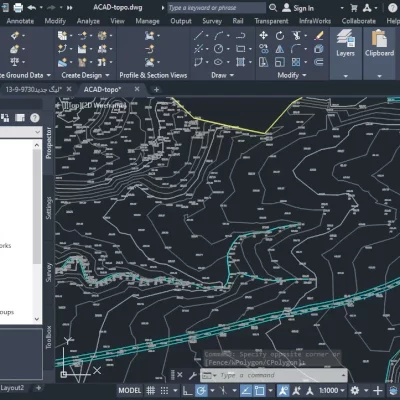Click the Fillet tool in Modify panel

click(296, 49)
